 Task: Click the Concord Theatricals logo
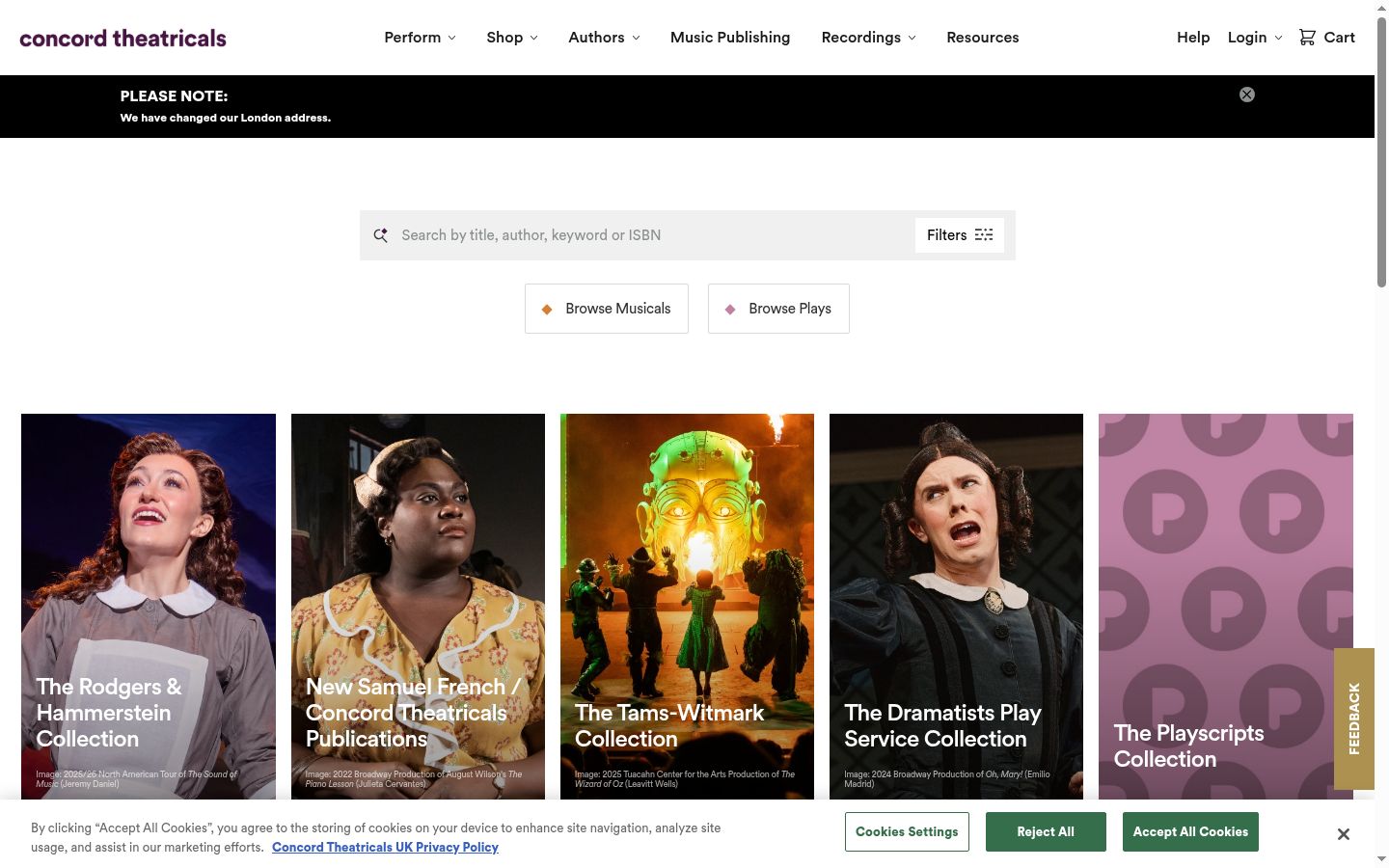pos(123,38)
